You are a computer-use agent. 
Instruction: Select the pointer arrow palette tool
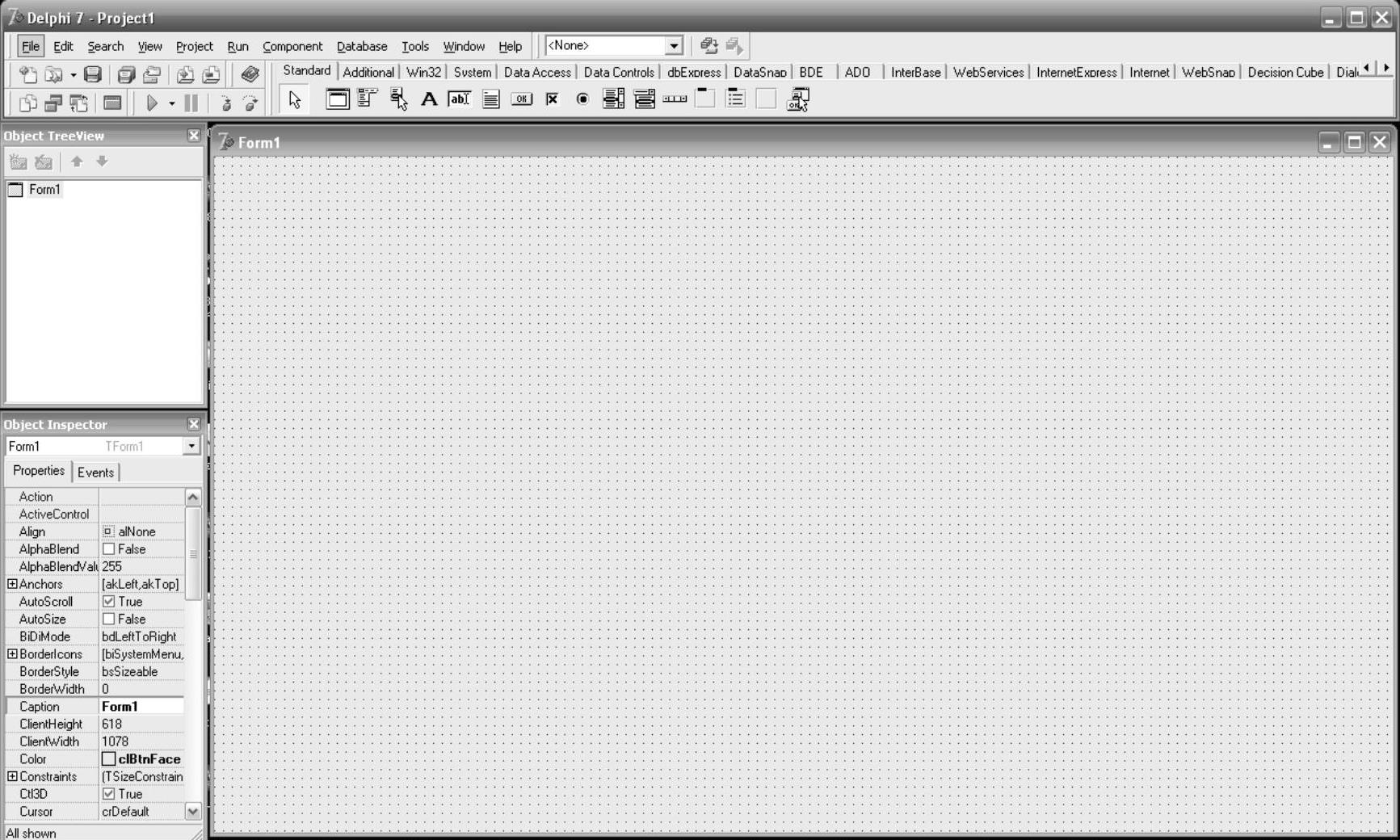point(295,99)
